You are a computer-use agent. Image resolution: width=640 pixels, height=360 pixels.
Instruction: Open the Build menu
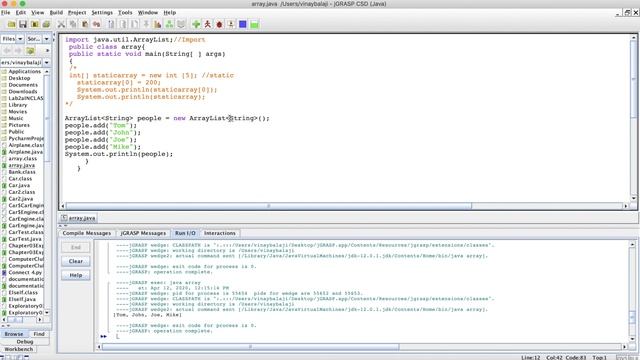56,13
